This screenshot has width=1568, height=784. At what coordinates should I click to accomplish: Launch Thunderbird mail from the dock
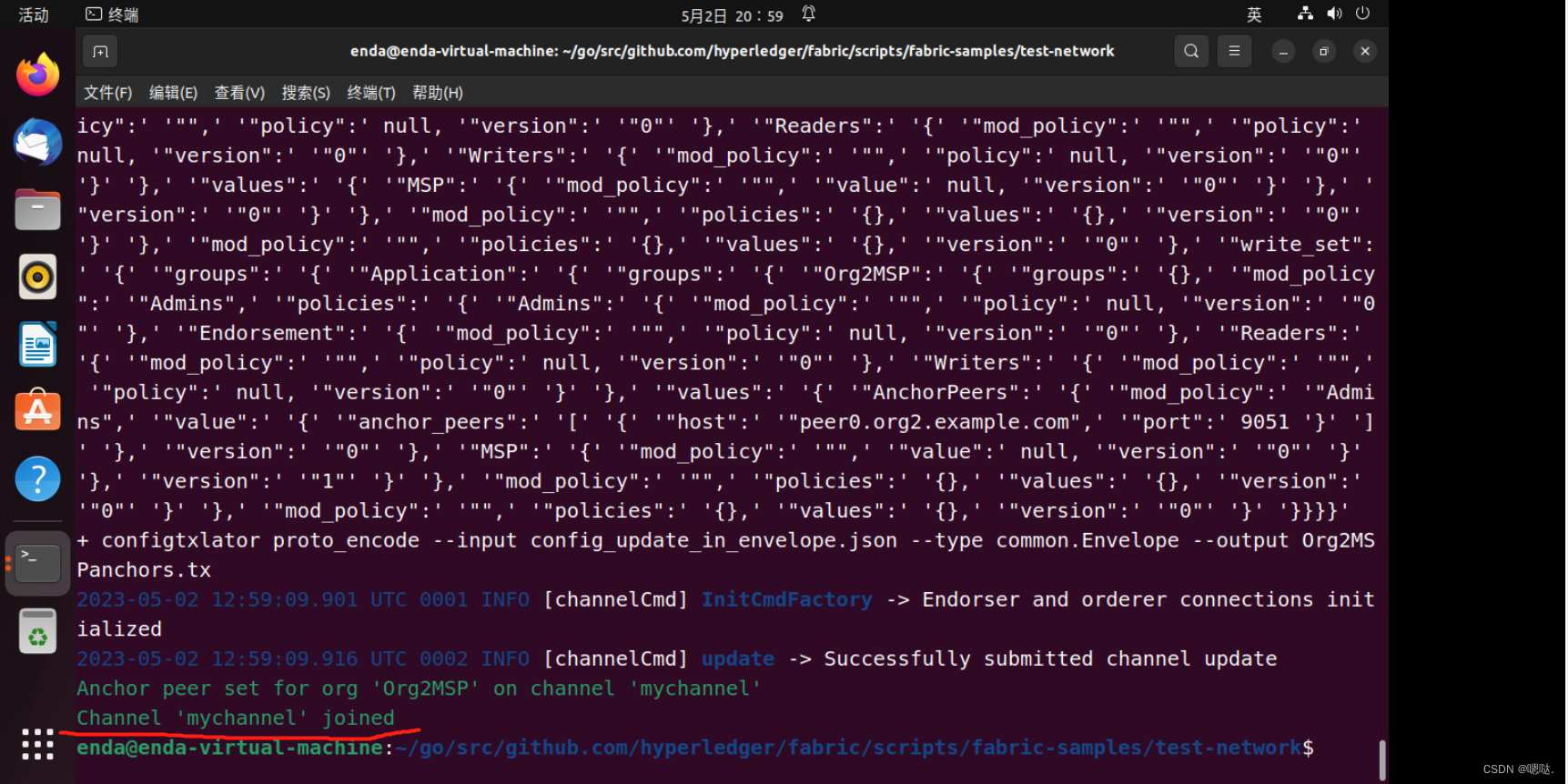pyautogui.click(x=37, y=143)
